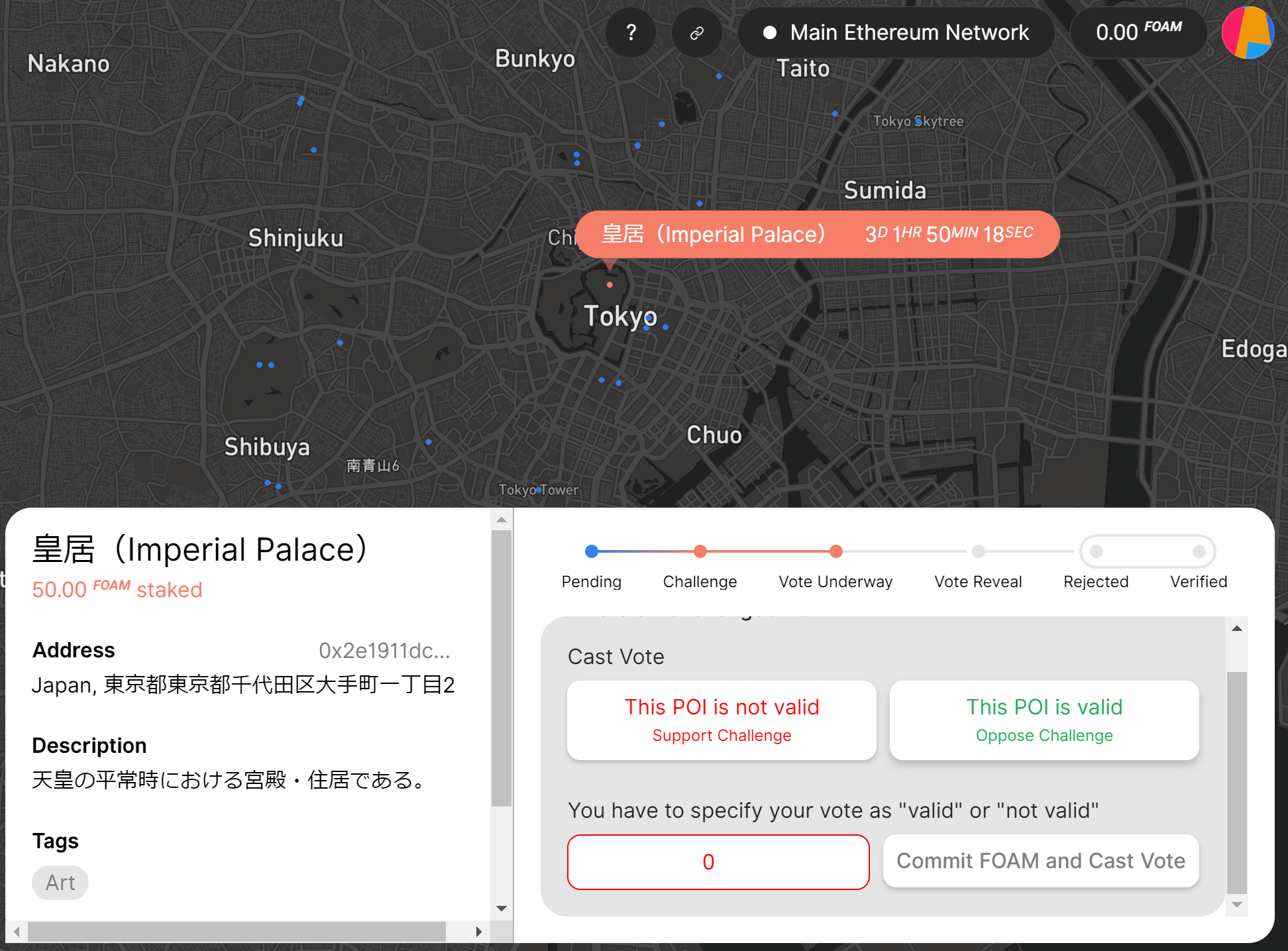The width and height of the screenshot is (1288, 951).
Task: Choose "This POI is valid" option
Action: click(1044, 720)
